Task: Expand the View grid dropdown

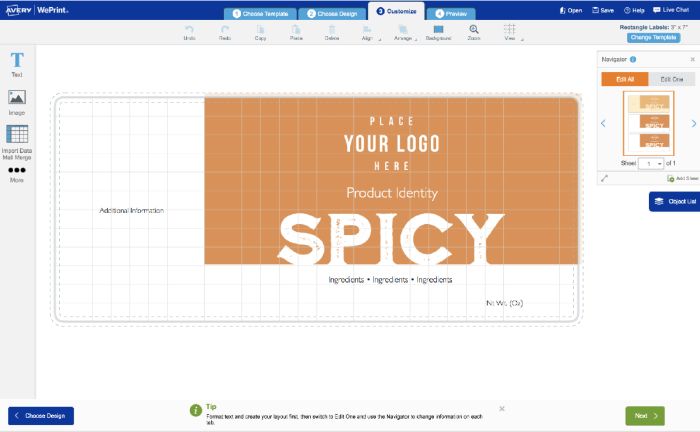Action: pos(510,32)
